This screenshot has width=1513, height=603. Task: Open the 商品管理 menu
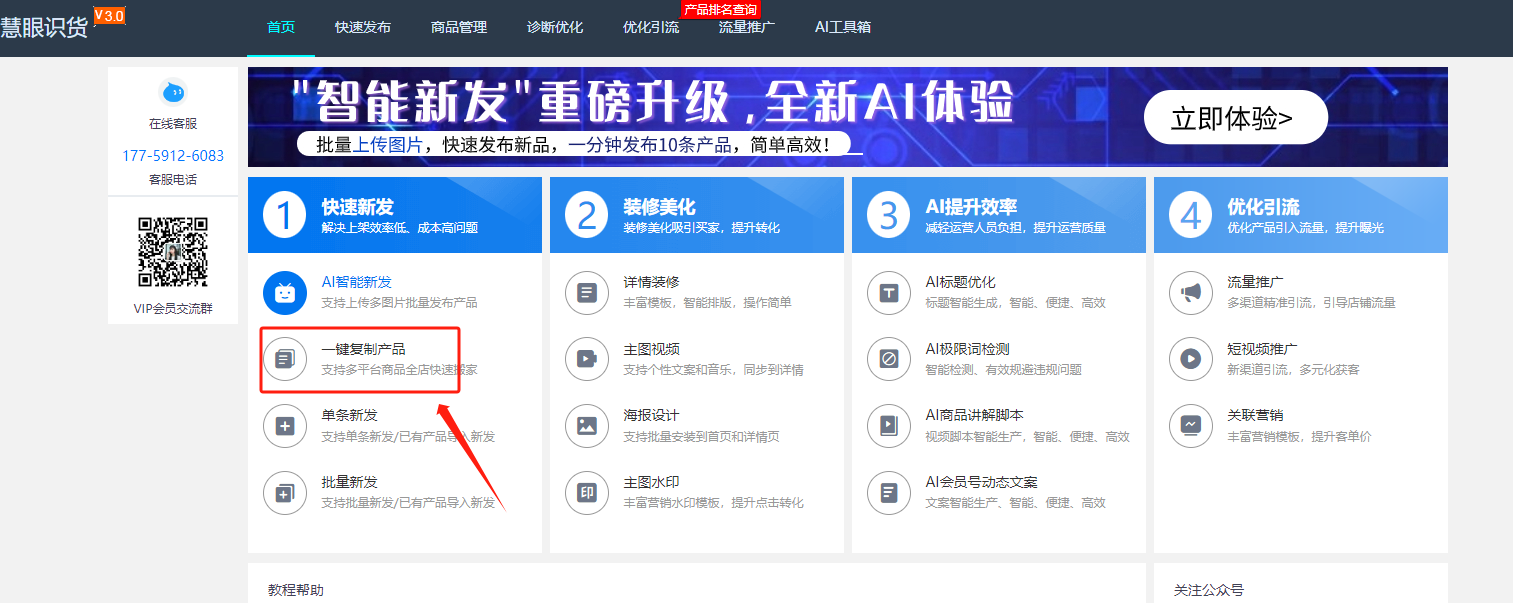(459, 27)
